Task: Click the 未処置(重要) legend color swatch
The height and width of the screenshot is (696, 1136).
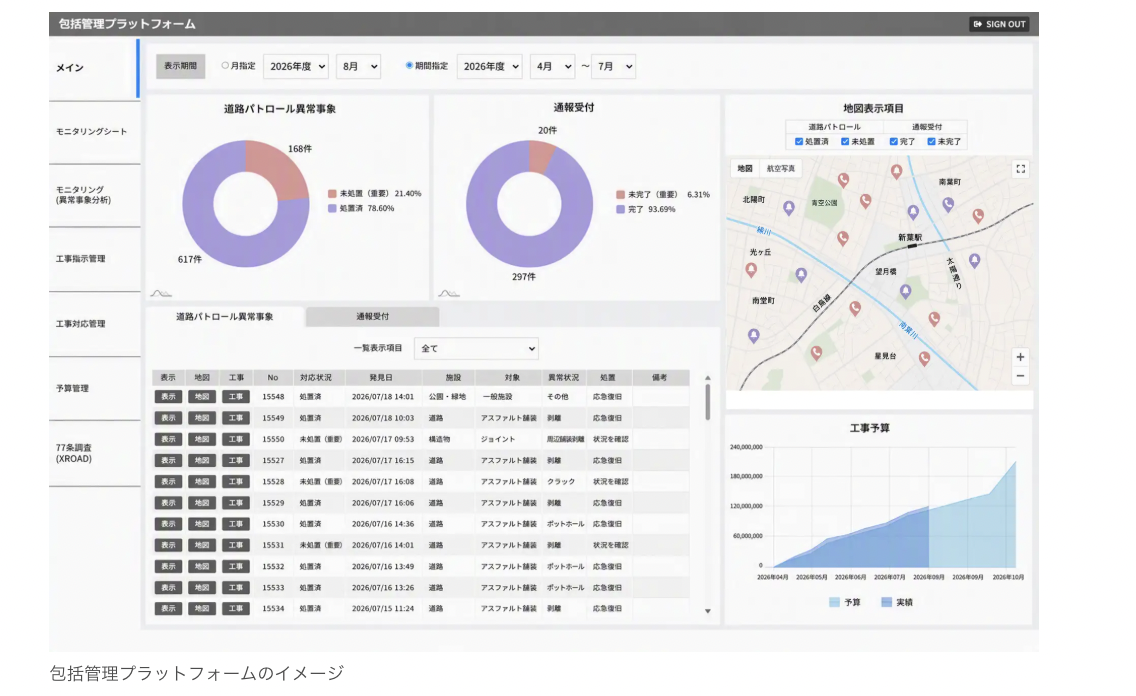Action: (x=333, y=193)
